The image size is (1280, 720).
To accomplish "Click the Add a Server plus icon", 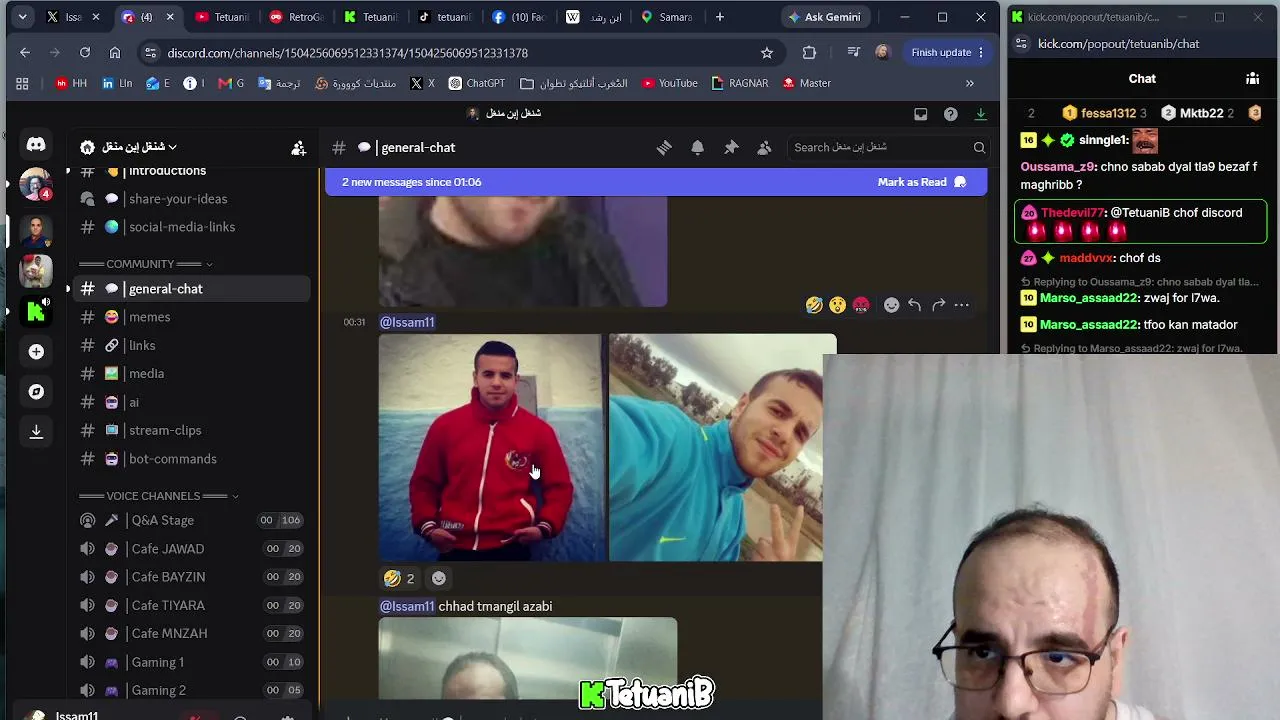I will coord(36,352).
